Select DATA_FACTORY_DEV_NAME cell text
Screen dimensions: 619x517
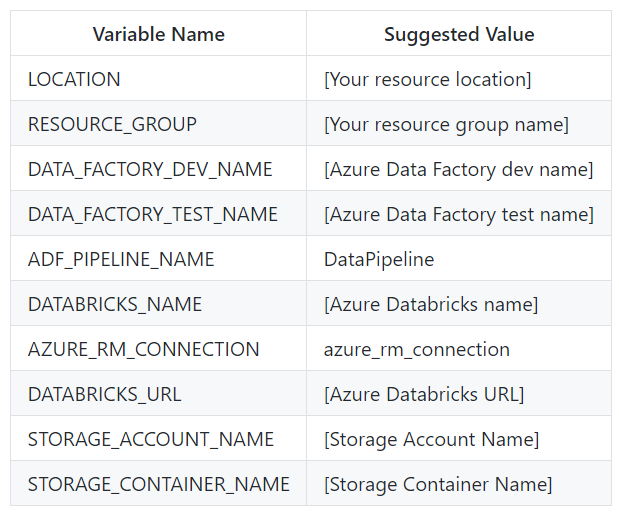(x=150, y=169)
